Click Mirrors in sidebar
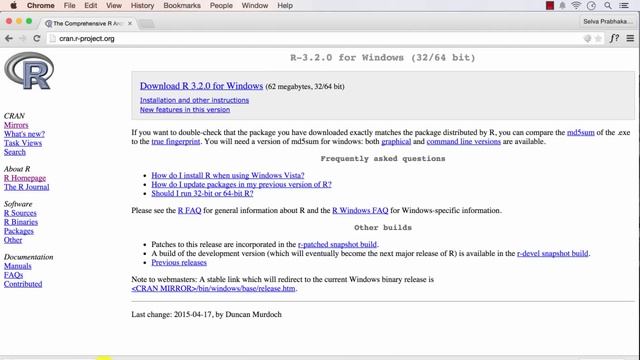 pos(16,125)
